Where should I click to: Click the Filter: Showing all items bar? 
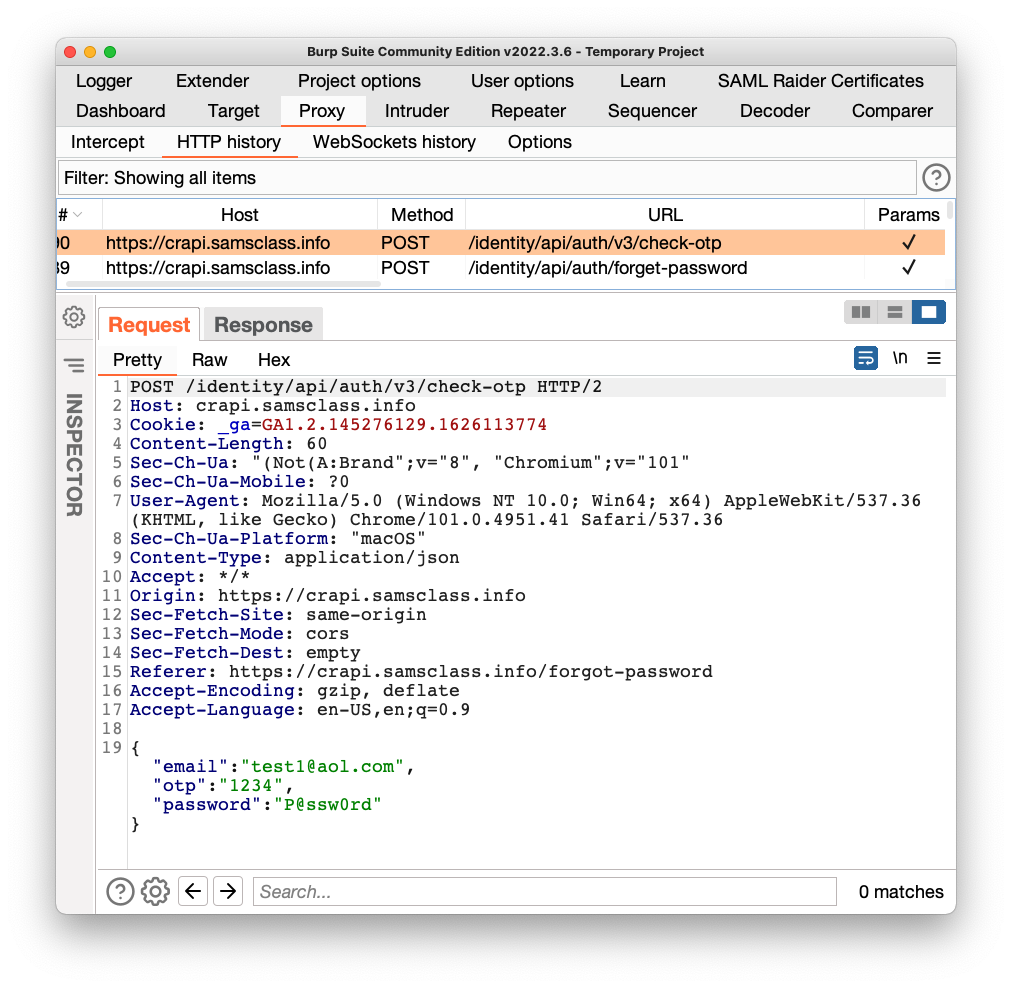point(487,177)
